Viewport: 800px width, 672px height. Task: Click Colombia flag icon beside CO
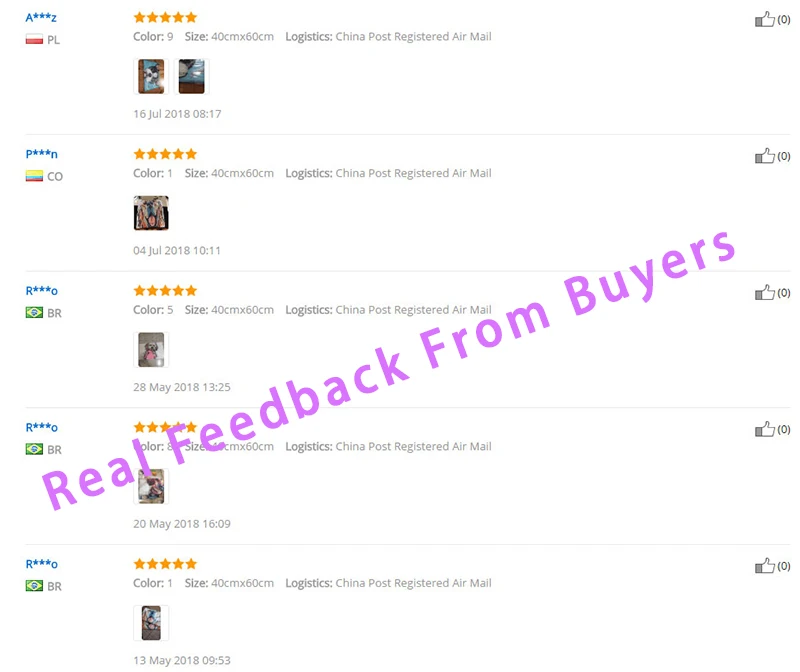pyautogui.click(x=34, y=176)
